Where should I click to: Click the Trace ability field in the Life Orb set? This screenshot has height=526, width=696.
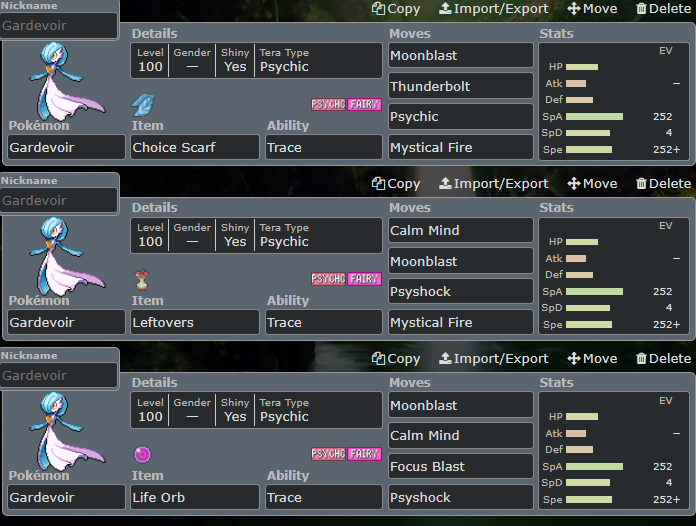pyautogui.click(x=324, y=497)
